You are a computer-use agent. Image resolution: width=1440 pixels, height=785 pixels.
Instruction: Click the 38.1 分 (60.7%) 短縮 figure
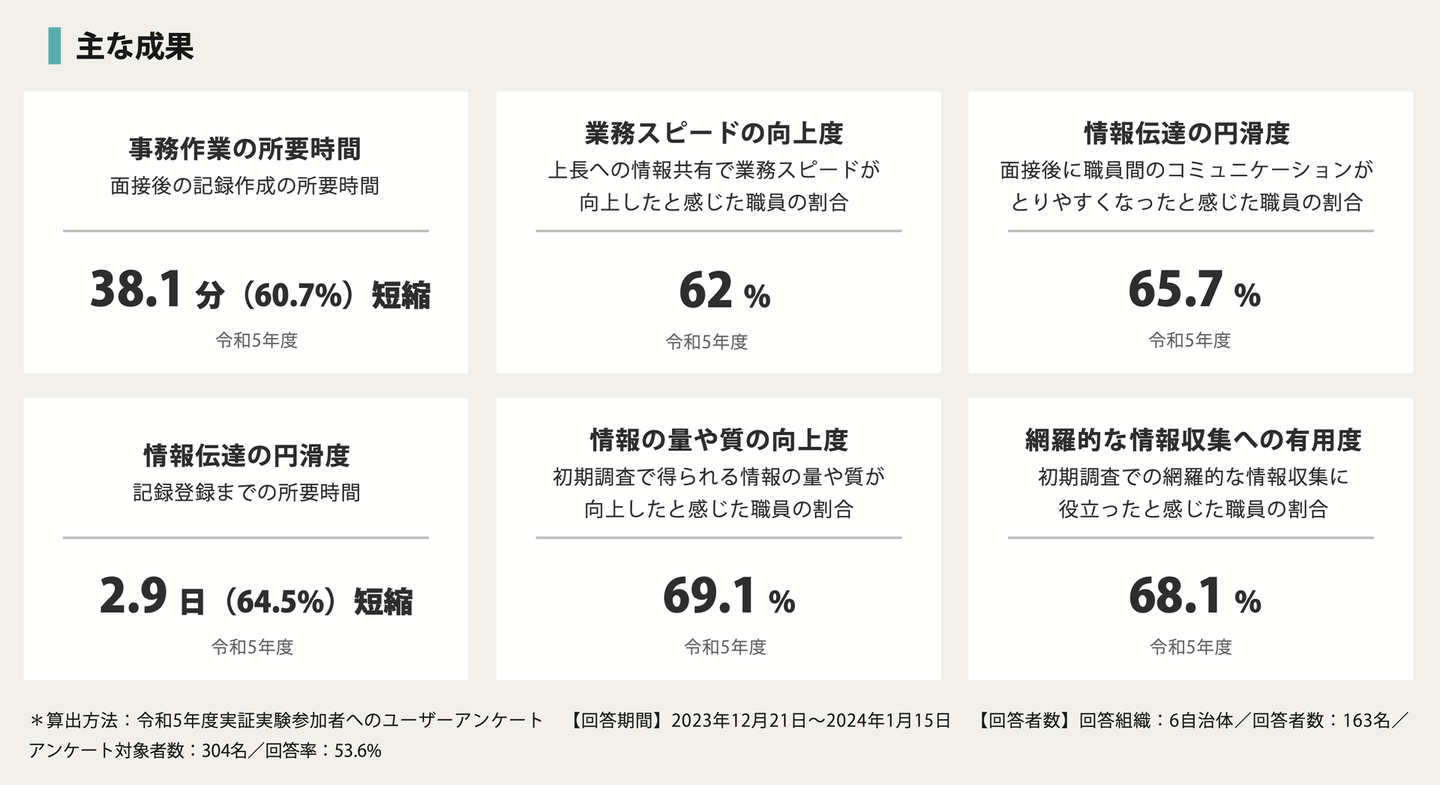click(x=260, y=292)
